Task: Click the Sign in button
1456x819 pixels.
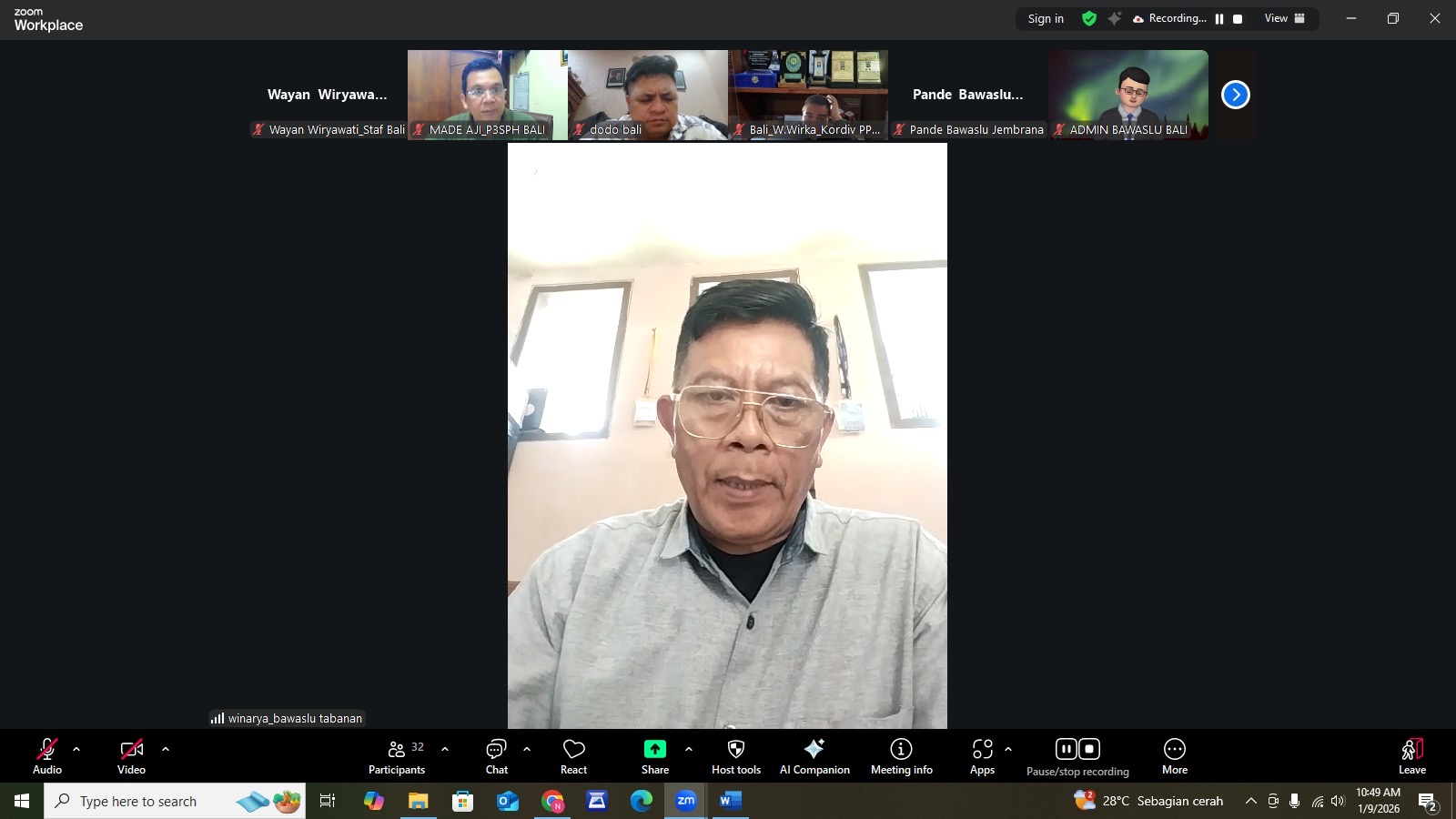Action: click(1046, 18)
